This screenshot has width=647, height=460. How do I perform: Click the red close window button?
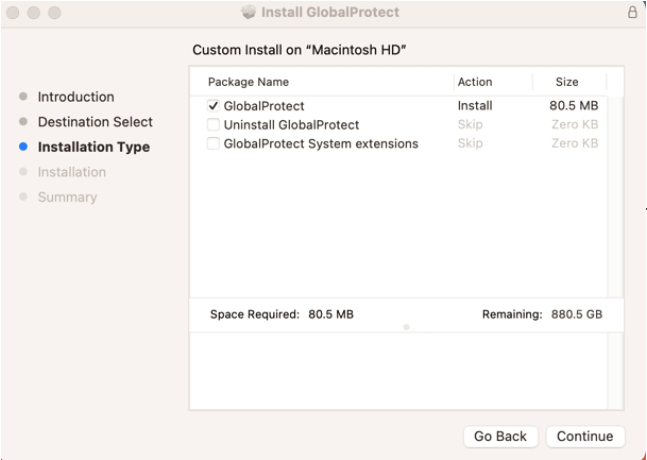coord(15,13)
